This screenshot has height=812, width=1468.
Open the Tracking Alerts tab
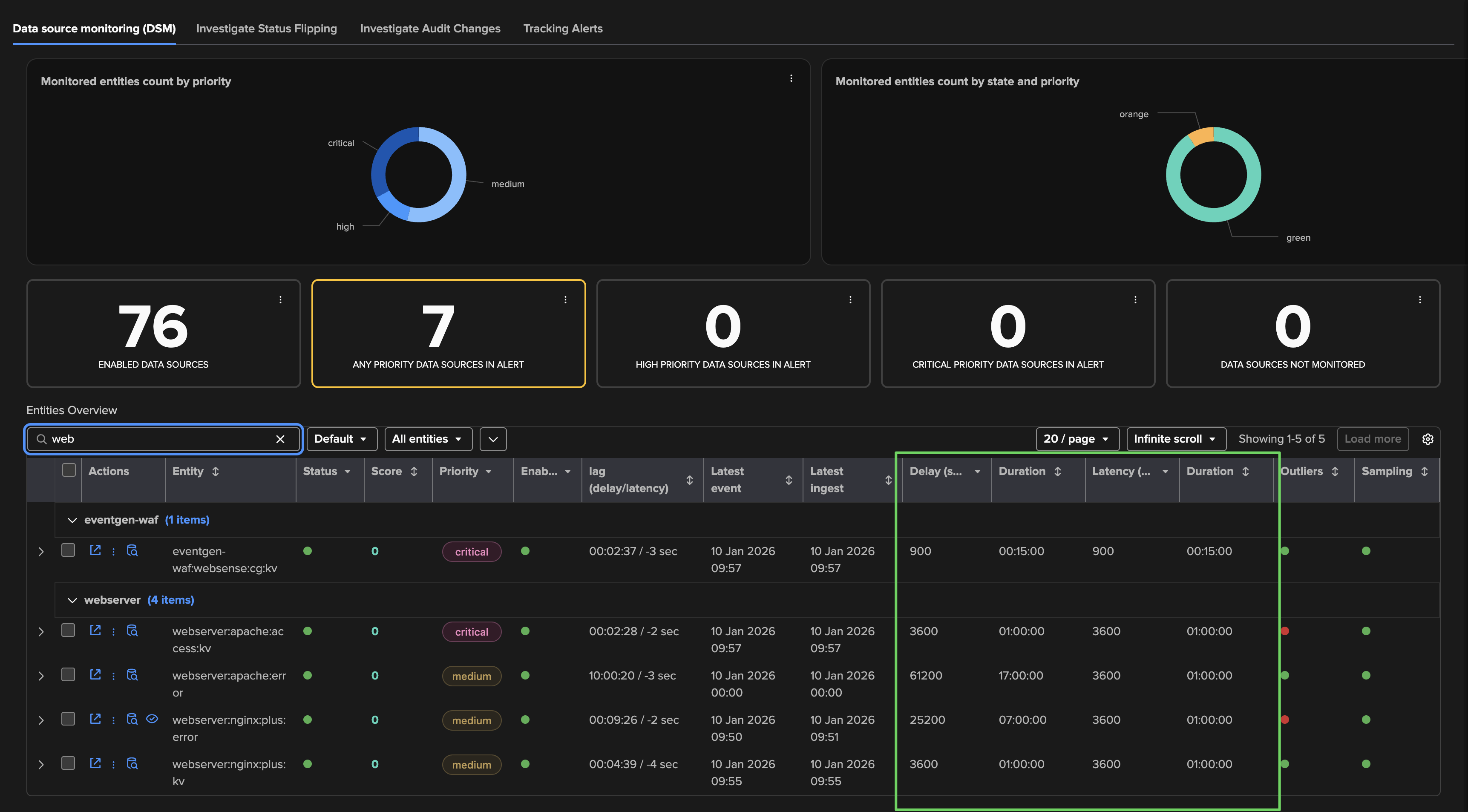click(562, 29)
